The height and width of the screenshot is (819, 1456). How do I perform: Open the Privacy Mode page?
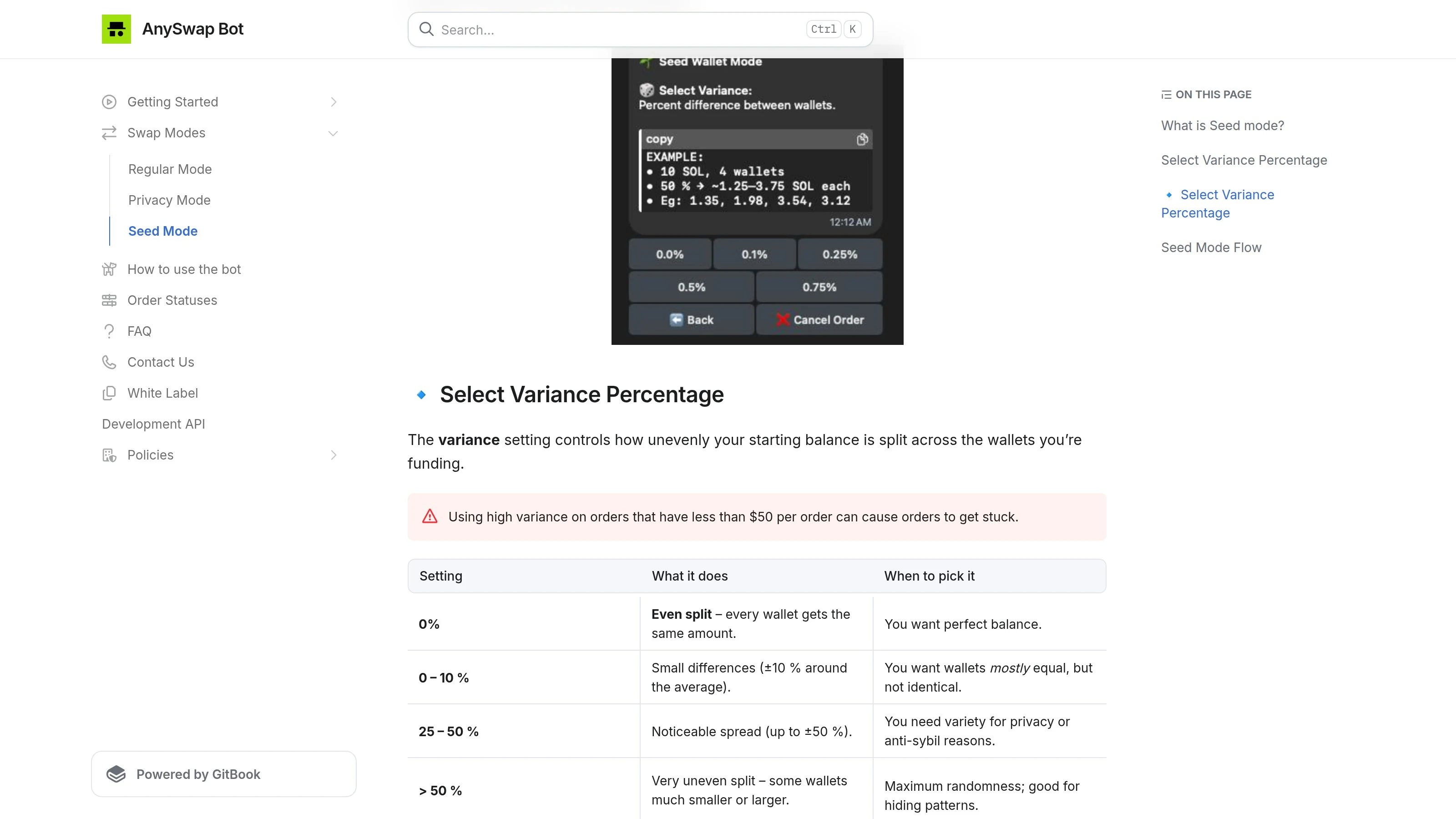[x=170, y=200]
